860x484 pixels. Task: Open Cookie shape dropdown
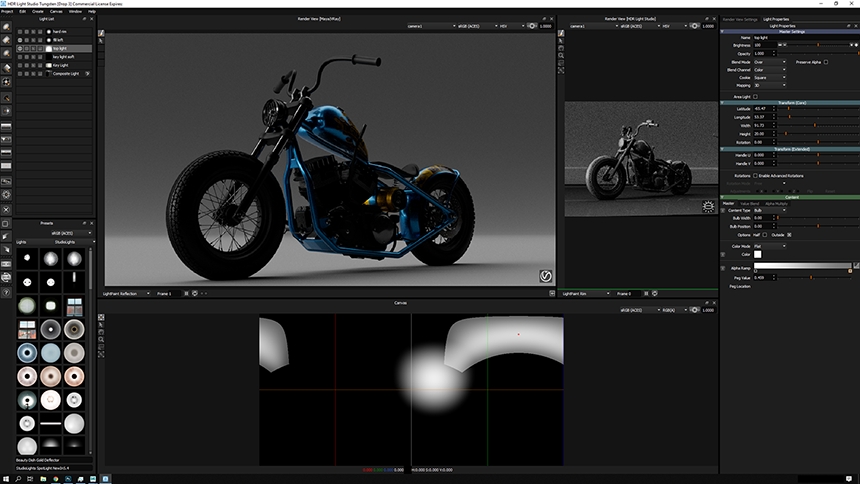point(770,77)
